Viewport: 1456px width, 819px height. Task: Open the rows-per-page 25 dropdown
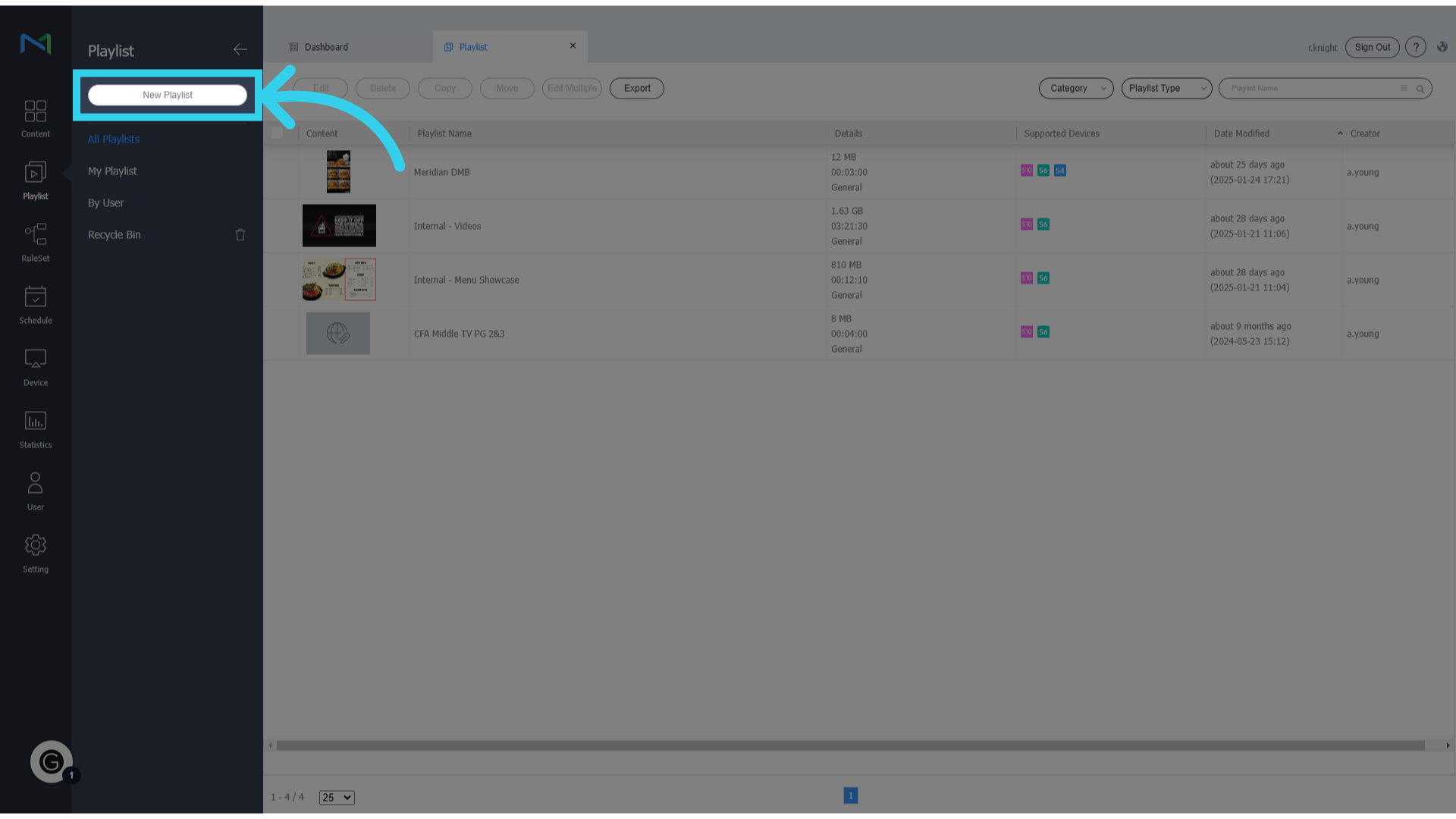coord(336,797)
